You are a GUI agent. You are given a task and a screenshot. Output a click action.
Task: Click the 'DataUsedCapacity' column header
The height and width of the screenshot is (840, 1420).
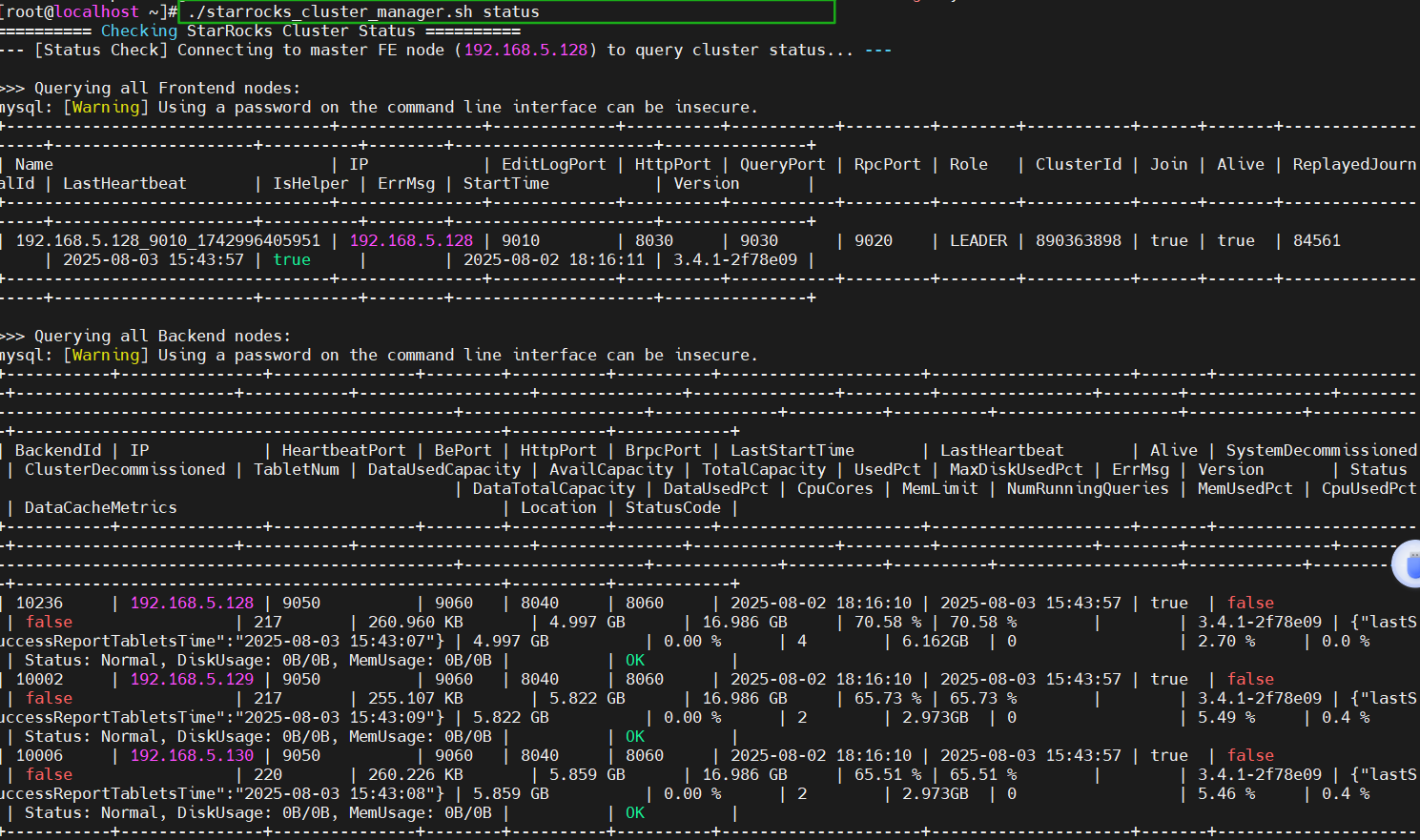tap(444, 469)
